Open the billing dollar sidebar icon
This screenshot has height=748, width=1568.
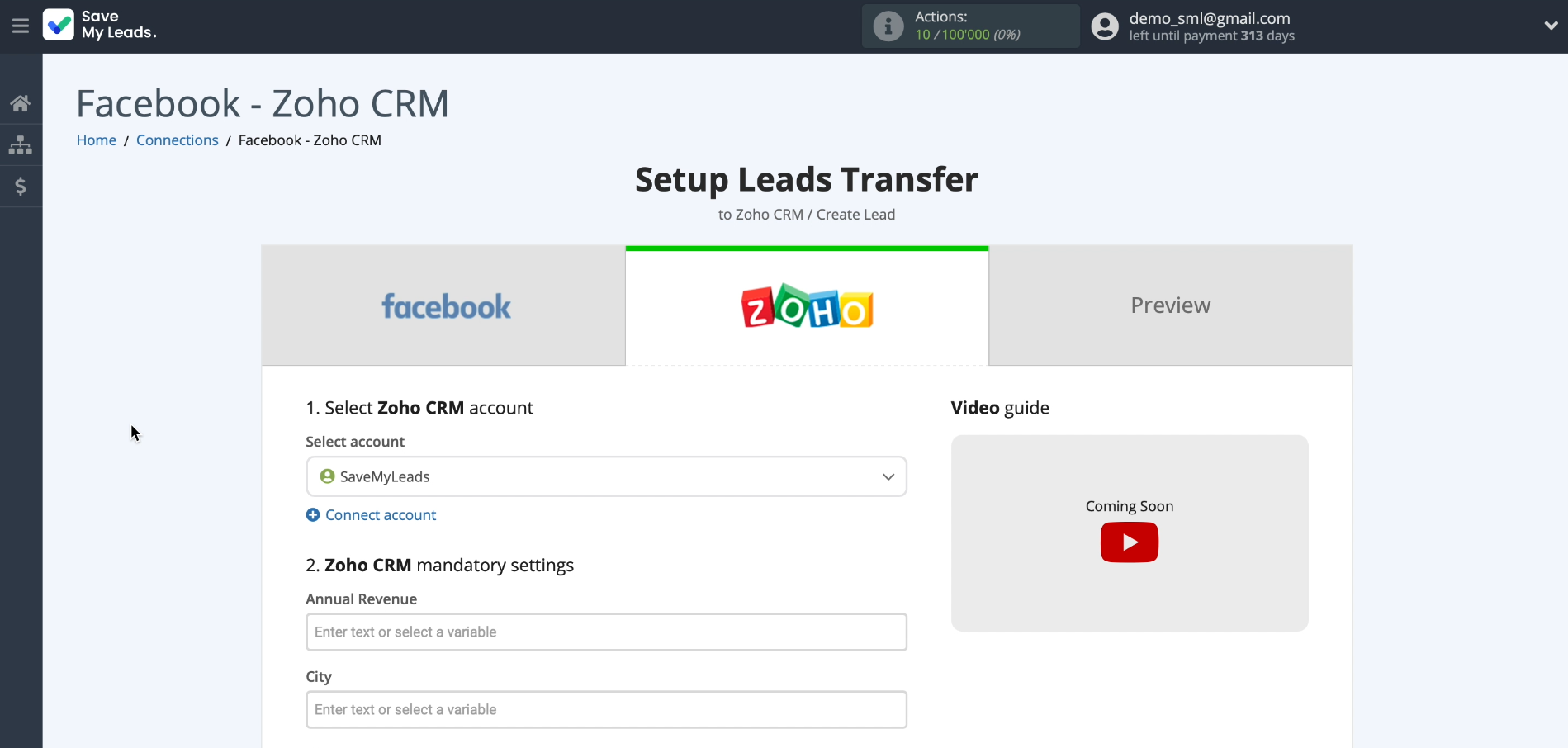point(21,187)
